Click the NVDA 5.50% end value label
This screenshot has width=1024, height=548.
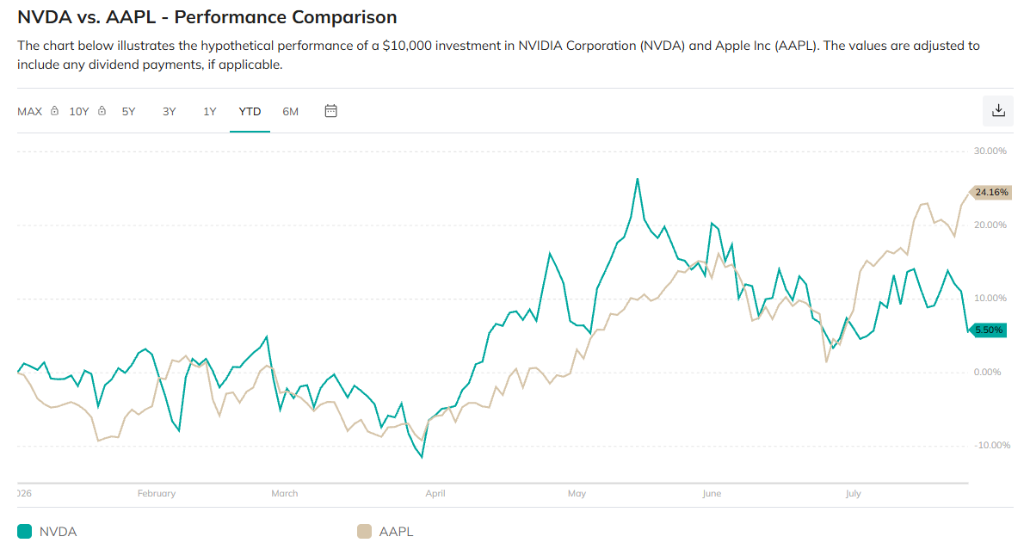tap(987, 330)
